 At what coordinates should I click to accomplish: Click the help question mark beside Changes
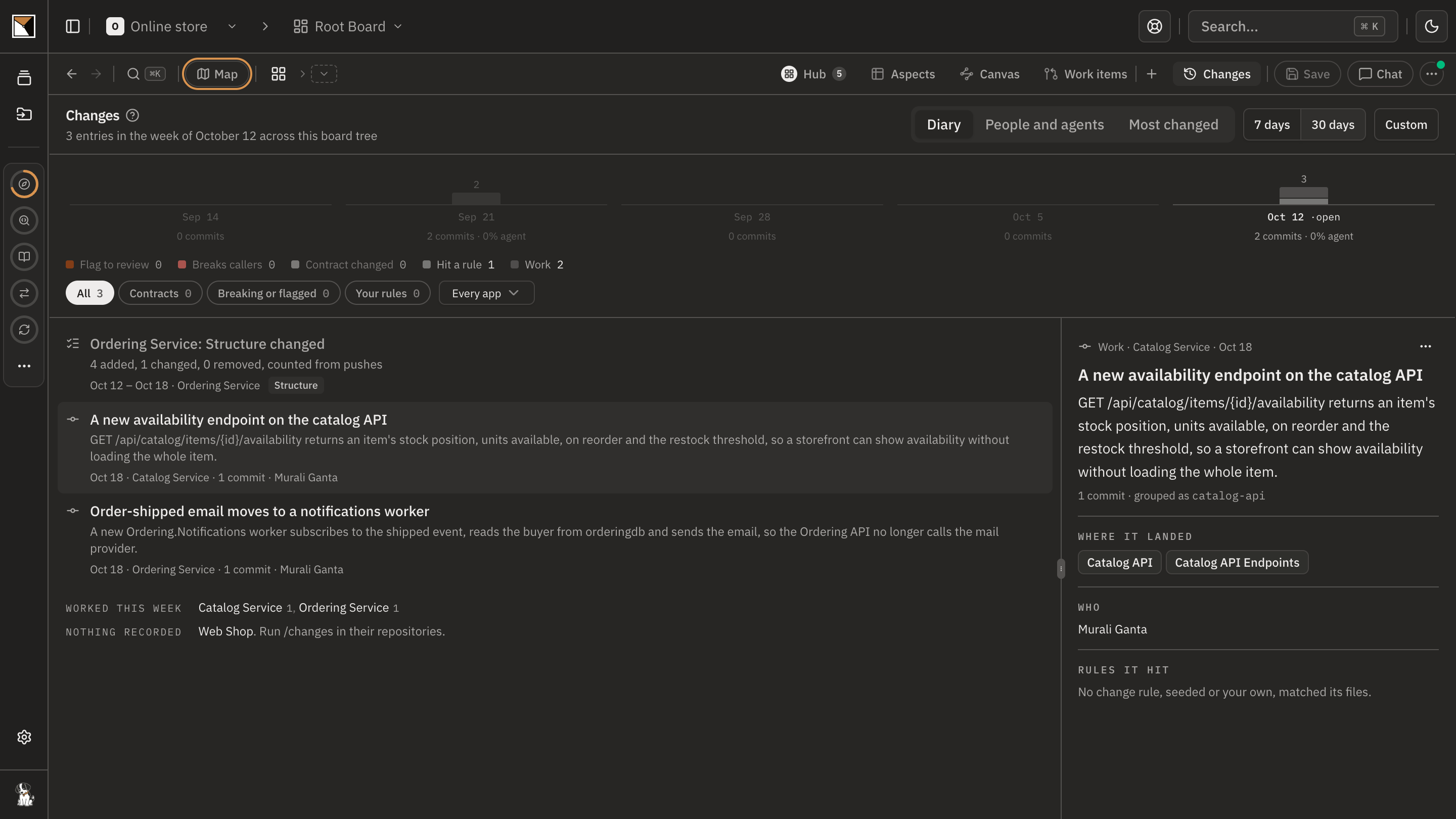132,115
